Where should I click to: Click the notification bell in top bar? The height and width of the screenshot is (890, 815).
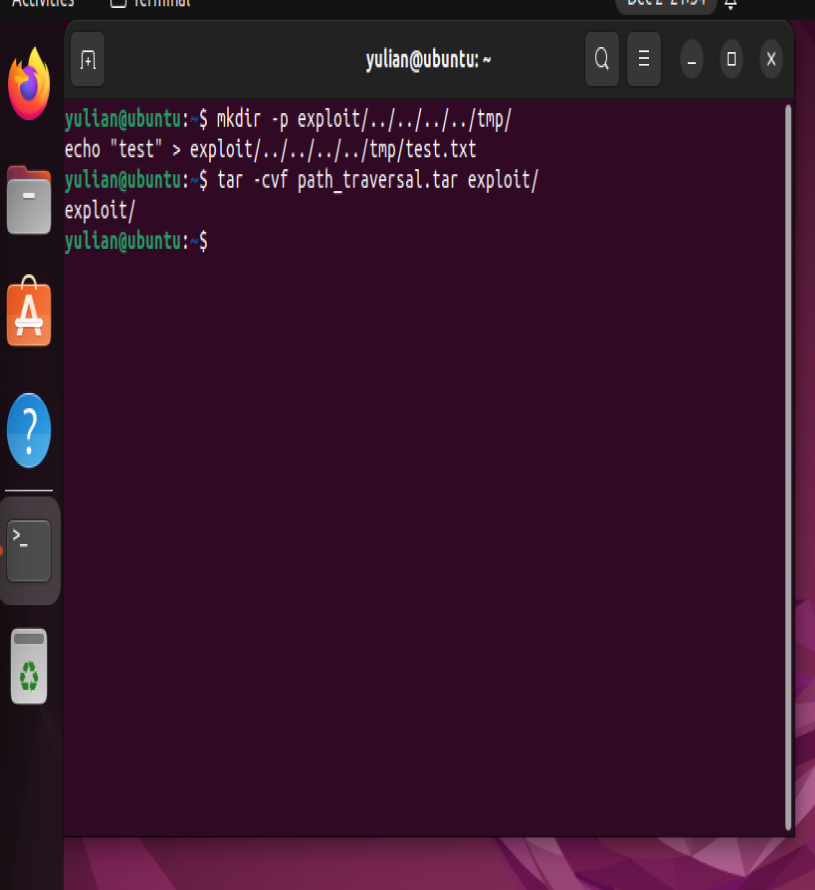[731, 4]
